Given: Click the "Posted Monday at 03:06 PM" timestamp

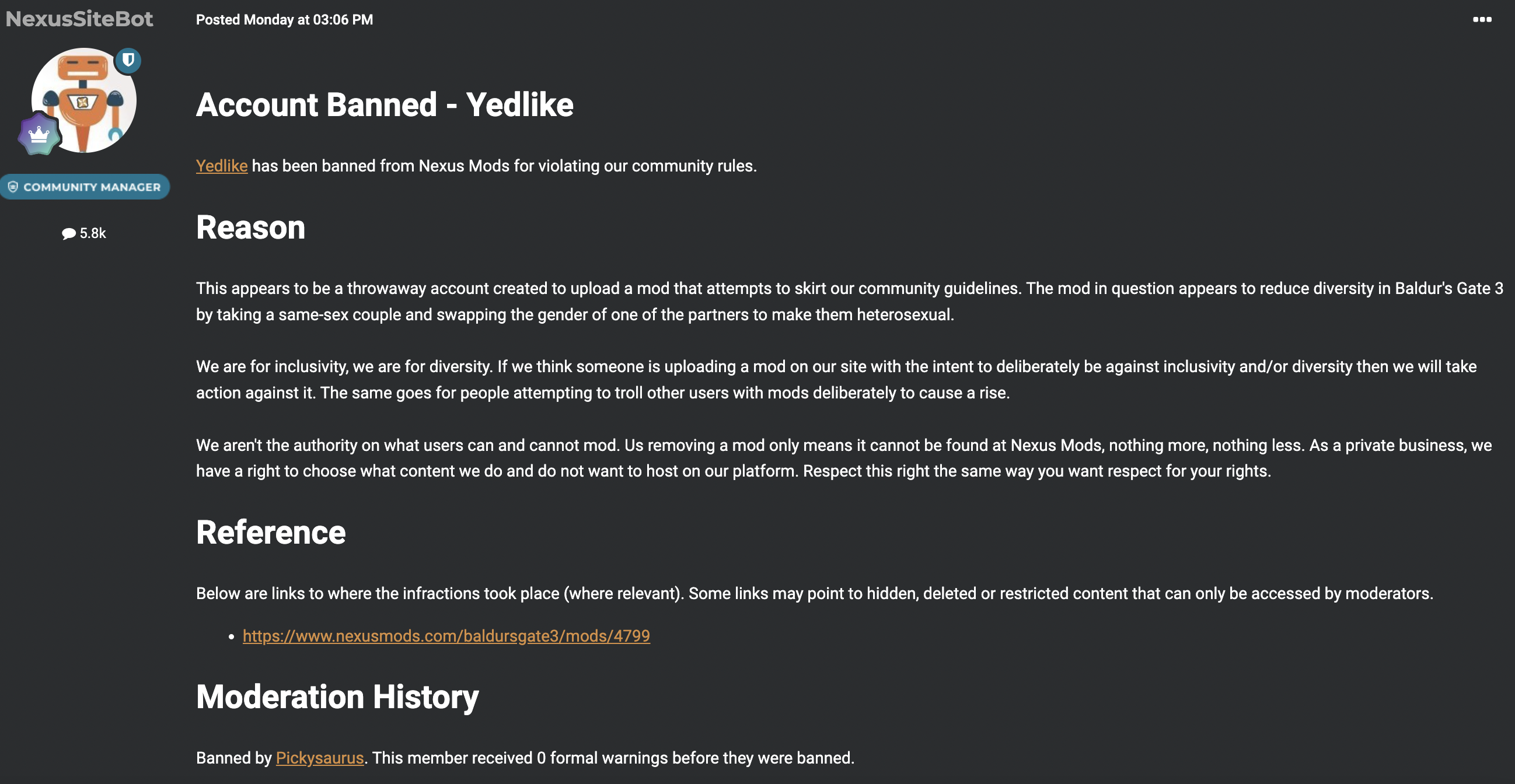Looking at the screenshot, I should [x=284, y=20].
